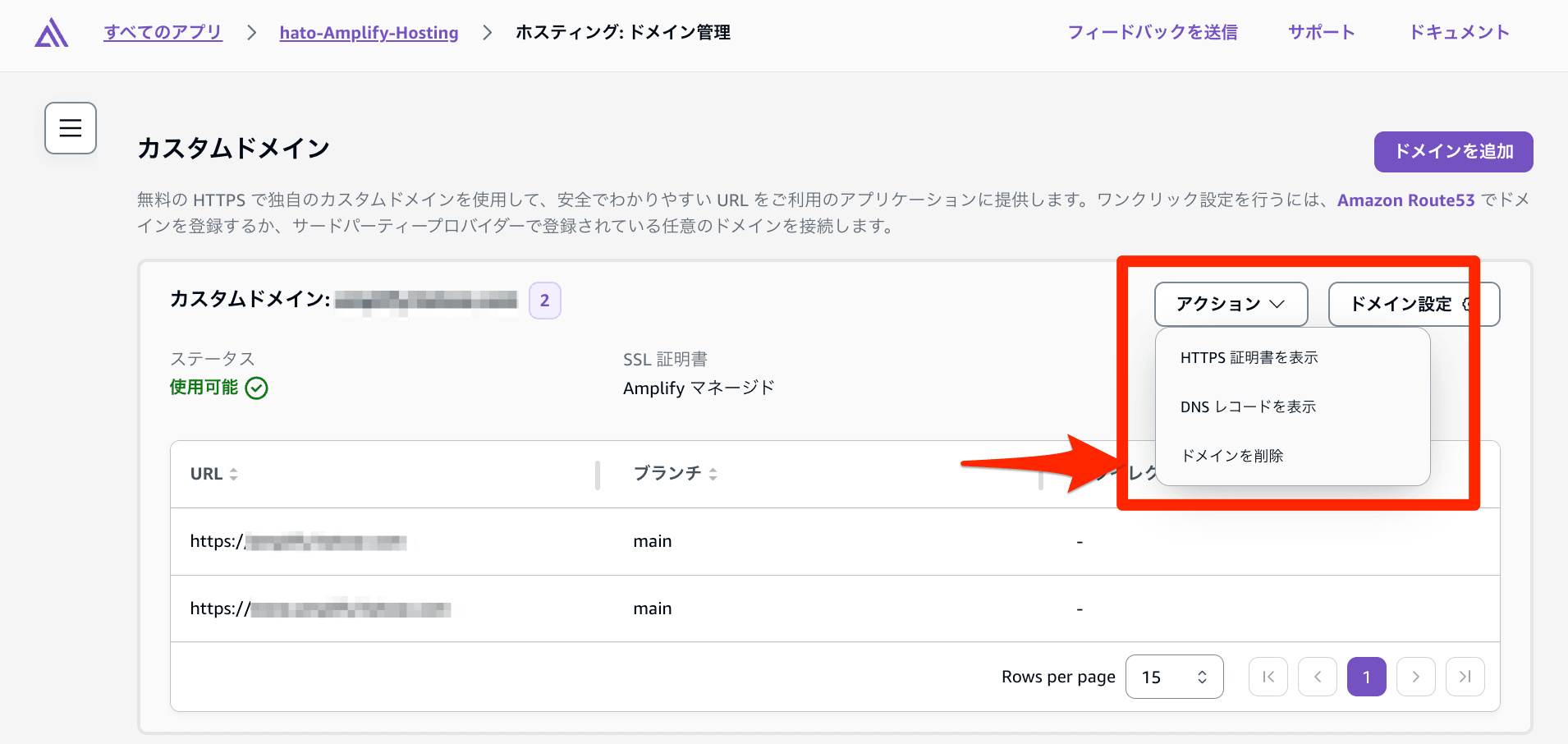Go to previous page of results
The height and width of the screenshot is (744, 1568).
pyautogui.click(x=1318, y=677)
